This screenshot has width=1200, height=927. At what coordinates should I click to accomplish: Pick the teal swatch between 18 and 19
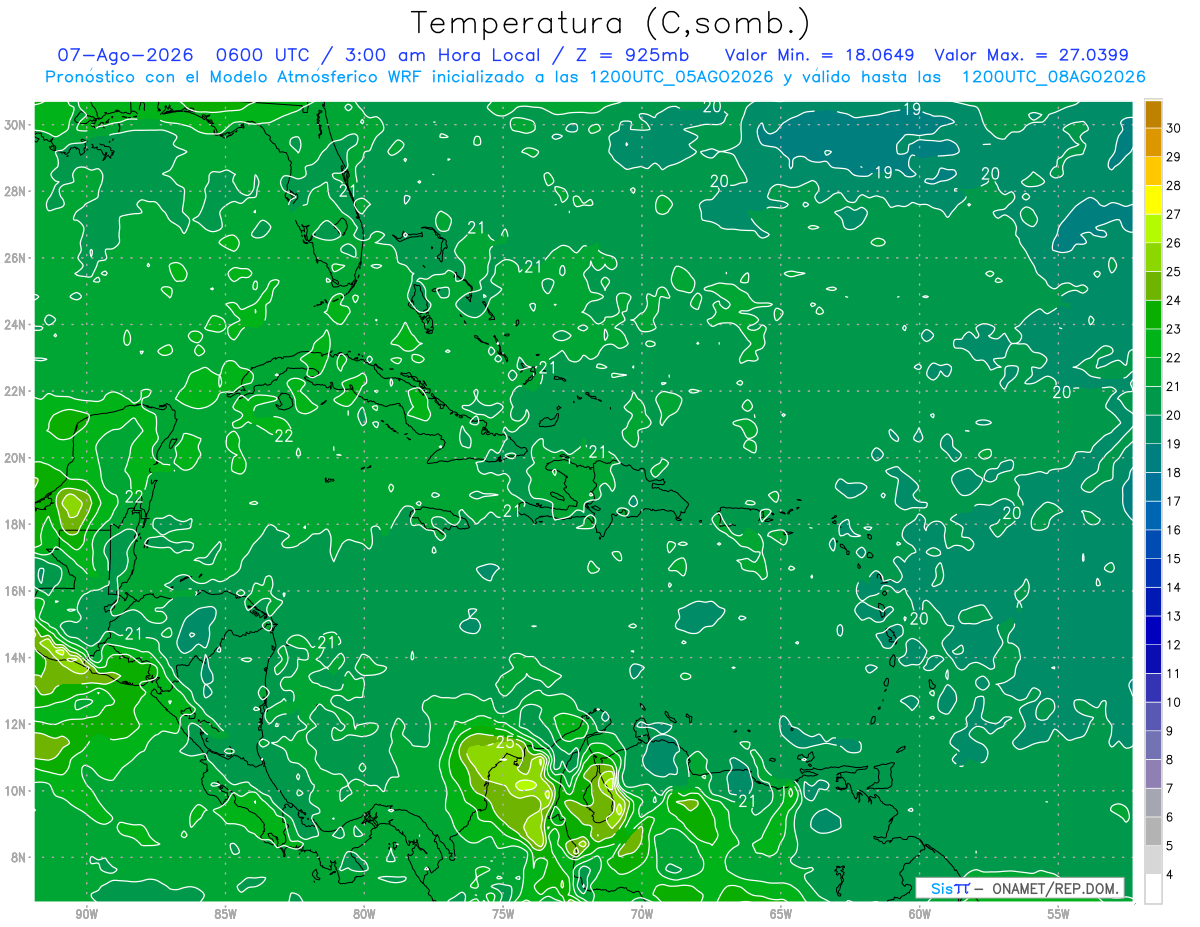(1153, 458)
